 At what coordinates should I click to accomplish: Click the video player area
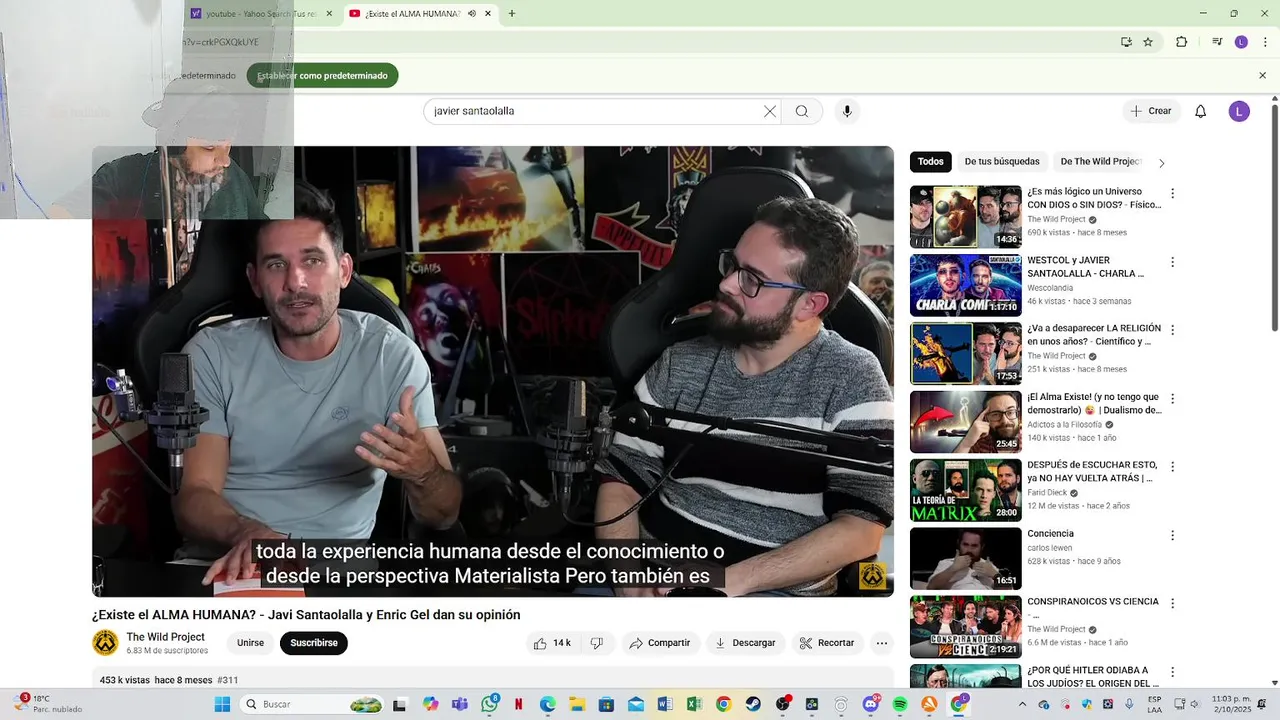[x=493, y=371]
